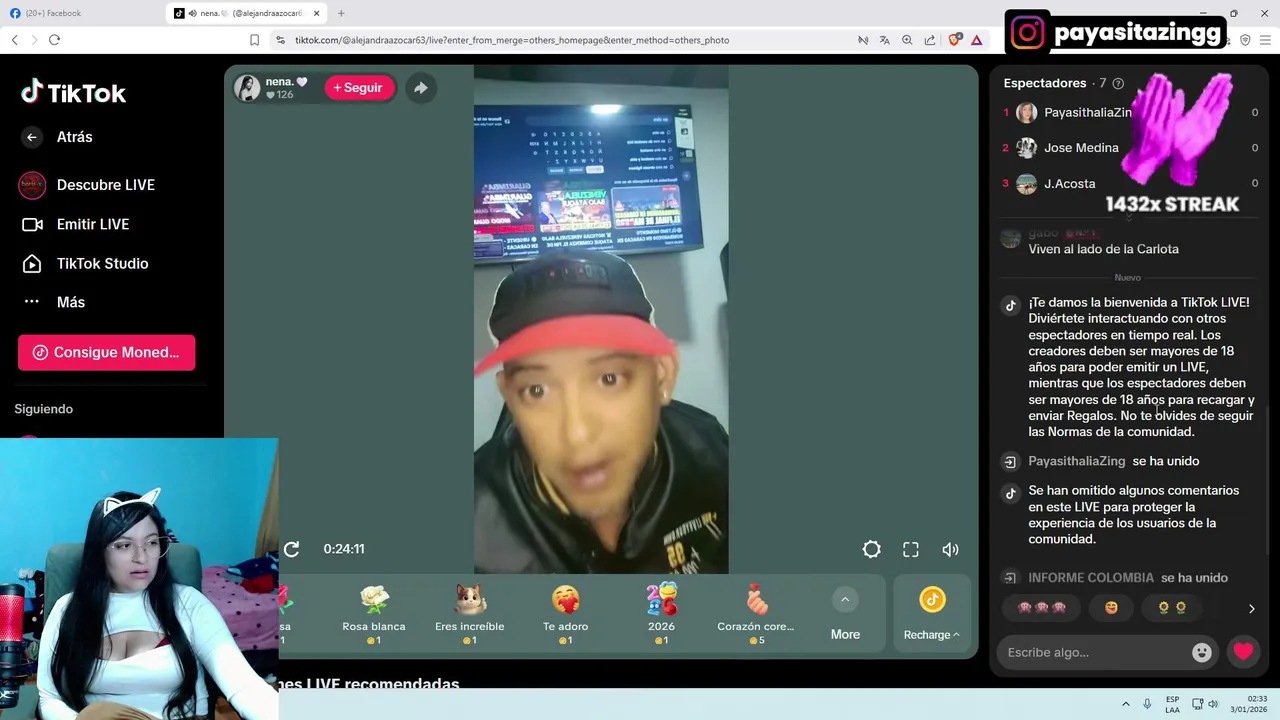Enter fullscreen mode on the live video
Image resolution: width=1280 pixels, height=720 pixels.
point(911,549)
